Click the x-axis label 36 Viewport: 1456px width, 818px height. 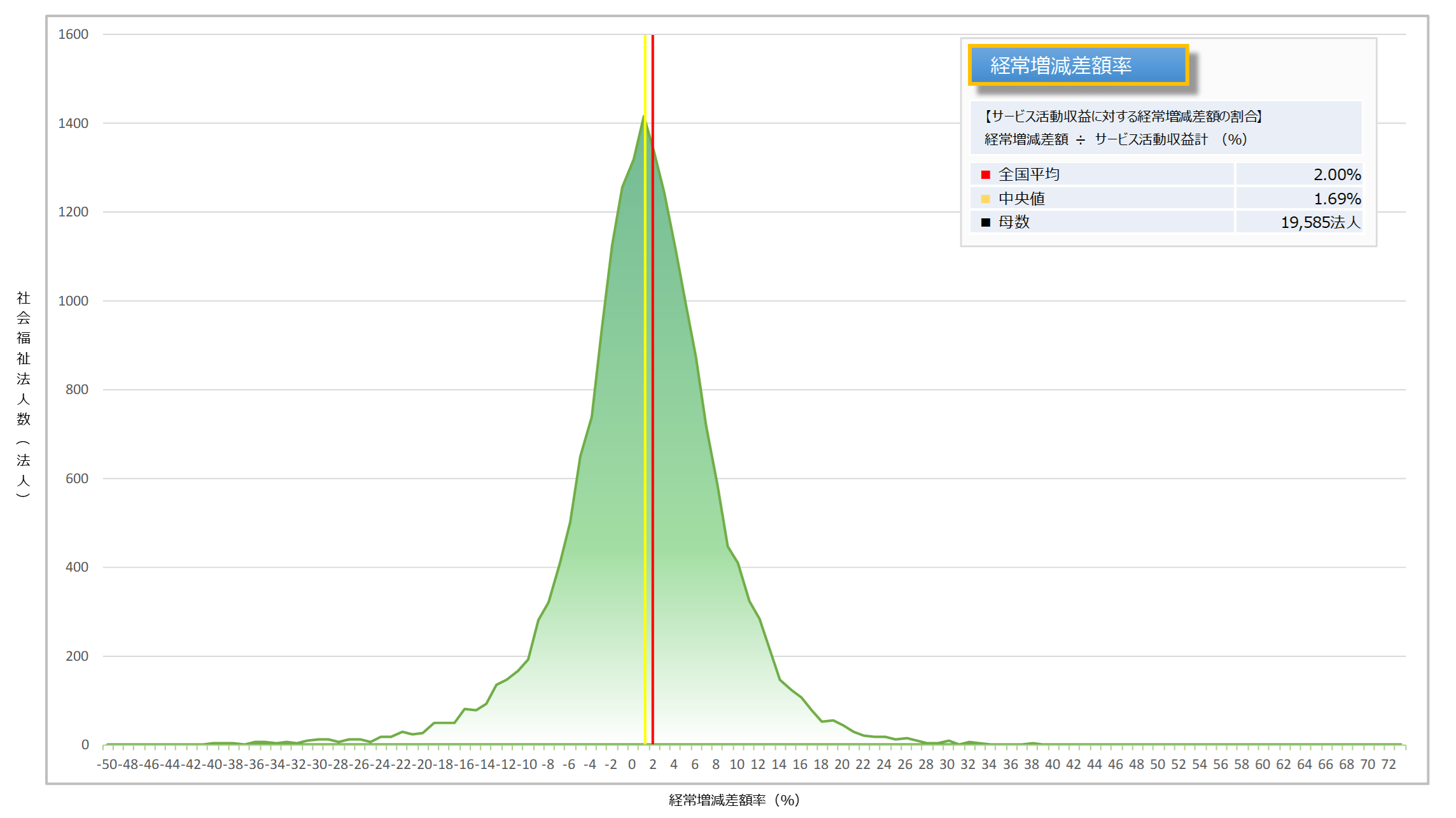(1011, 765)
